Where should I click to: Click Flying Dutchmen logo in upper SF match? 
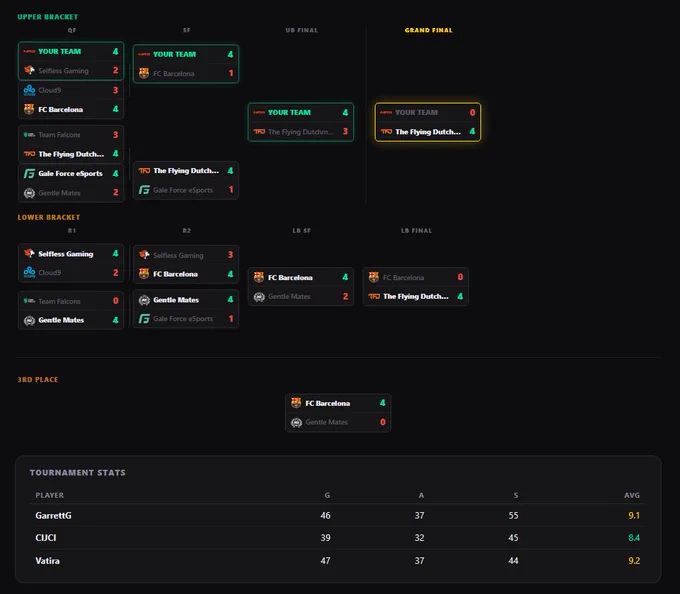click(144, 171)
